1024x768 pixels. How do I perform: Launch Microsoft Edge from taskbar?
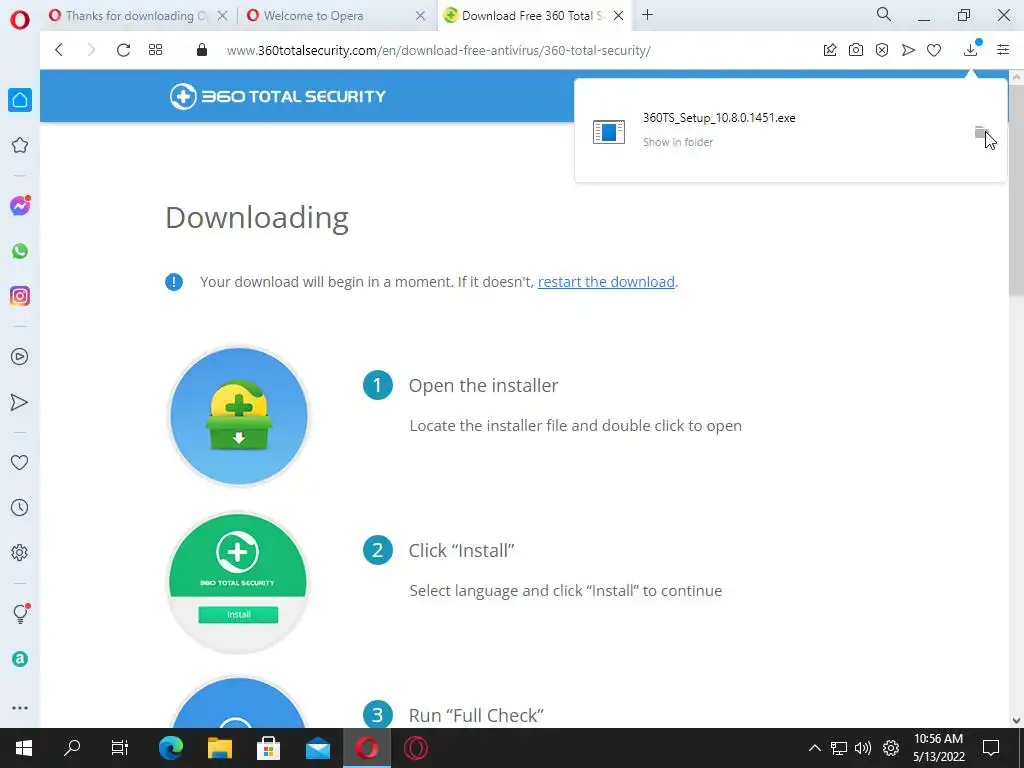[171, 748]
